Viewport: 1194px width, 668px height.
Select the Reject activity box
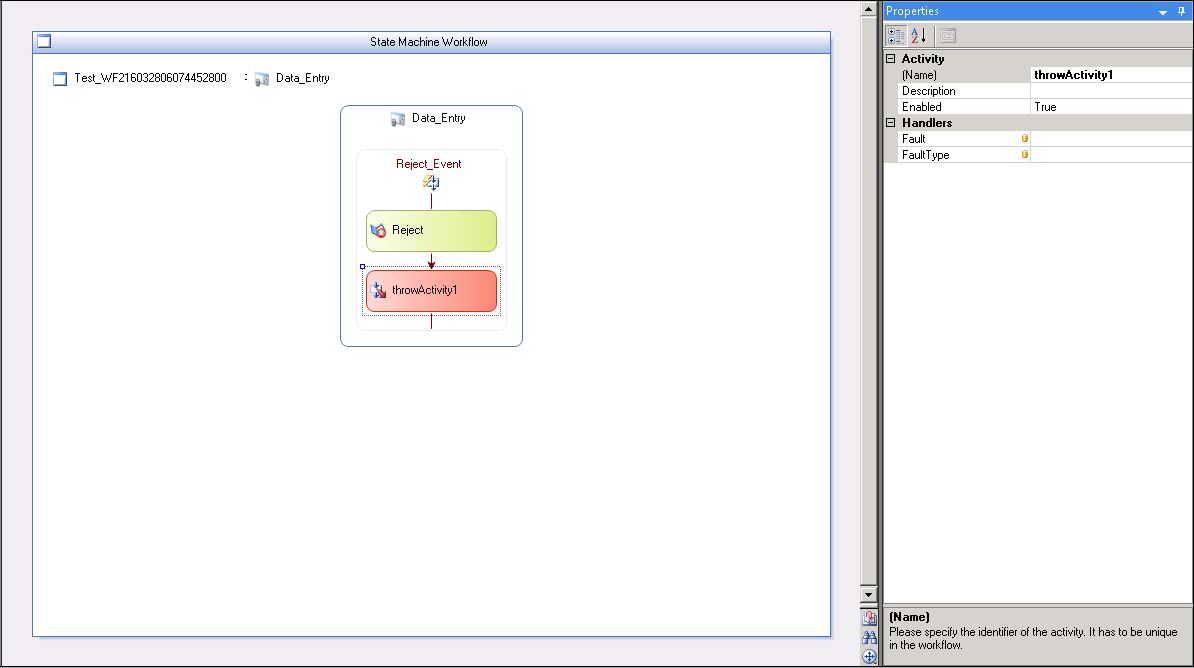[431, 231]
